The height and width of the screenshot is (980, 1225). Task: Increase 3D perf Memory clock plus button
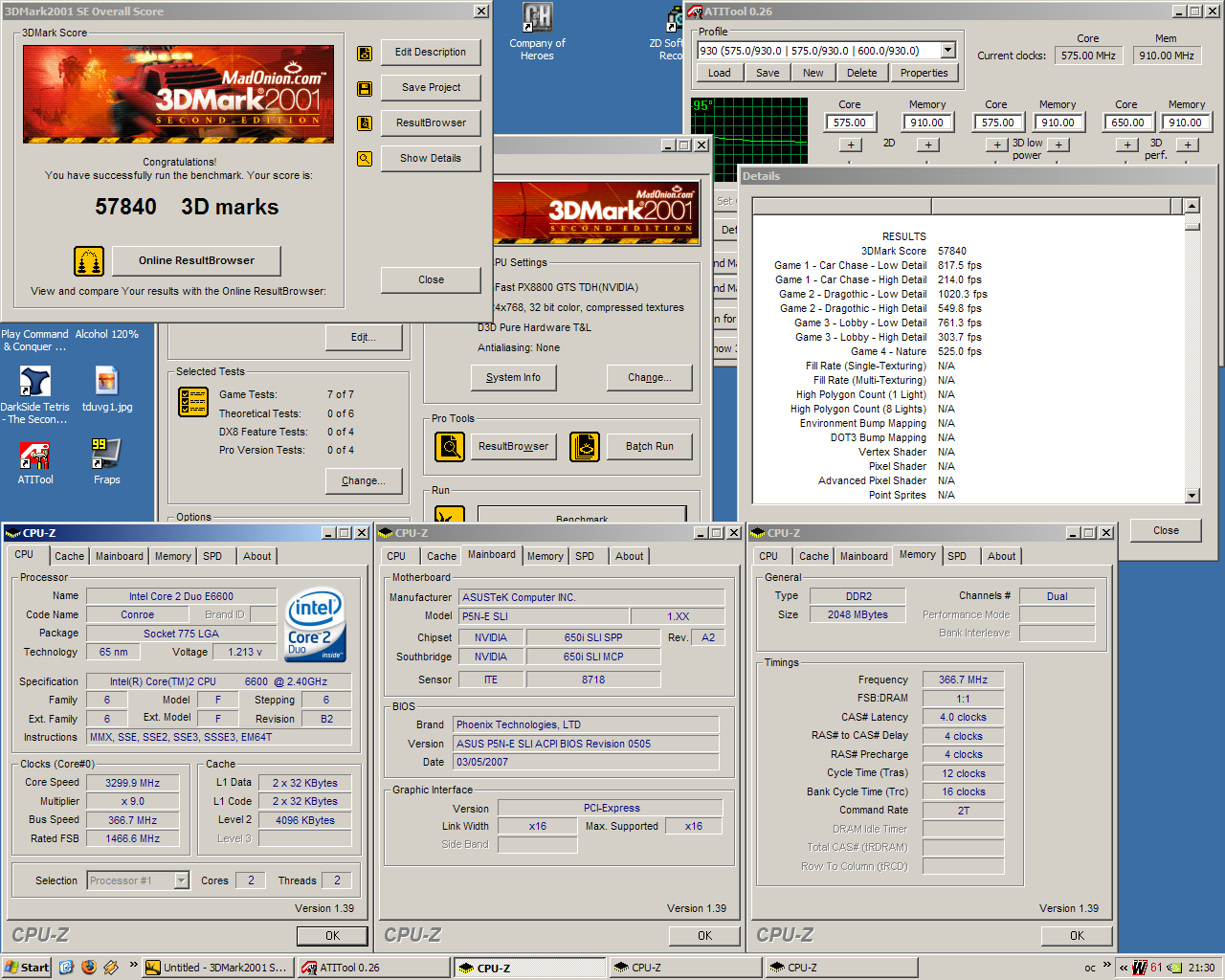click(x=1188, y=145)
